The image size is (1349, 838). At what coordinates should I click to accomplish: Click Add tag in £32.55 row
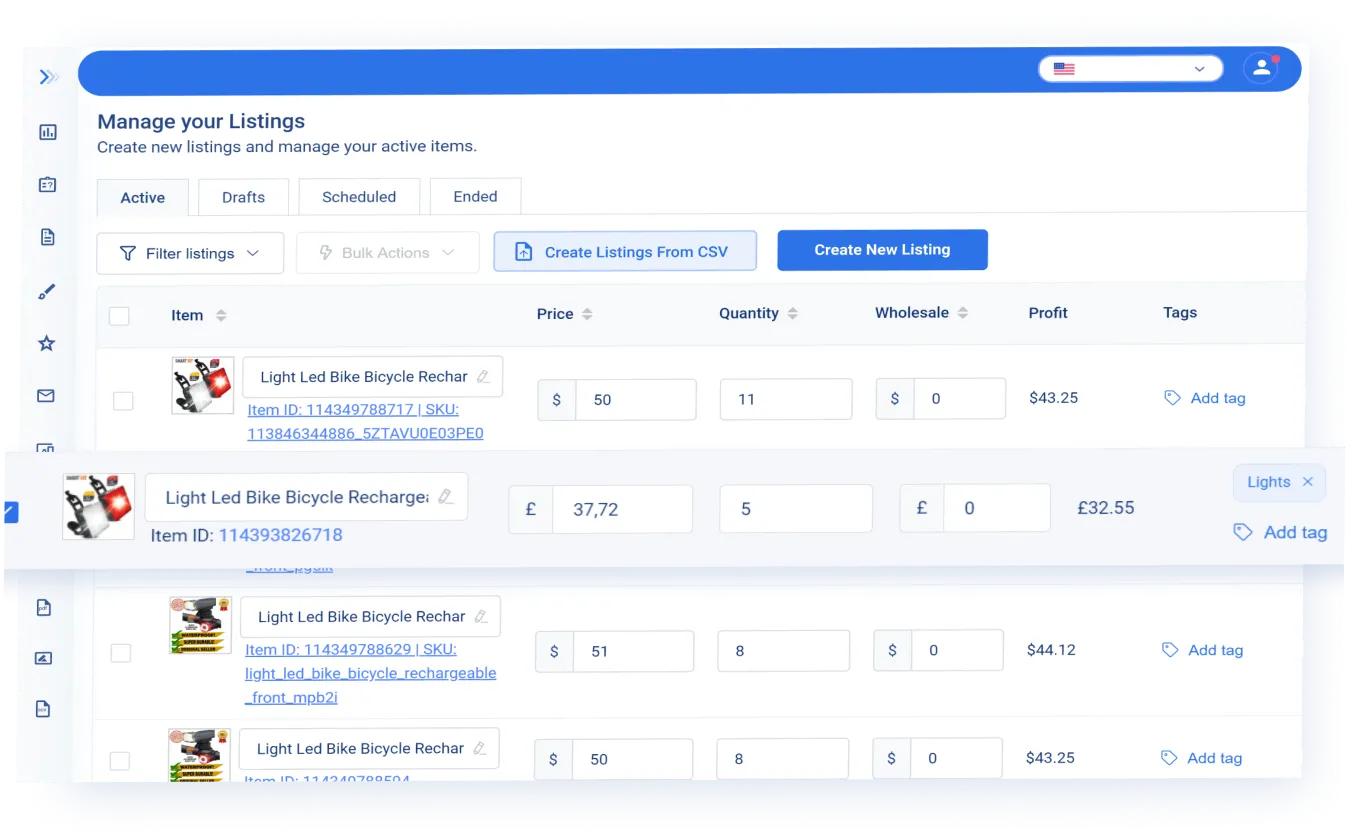1295,532
